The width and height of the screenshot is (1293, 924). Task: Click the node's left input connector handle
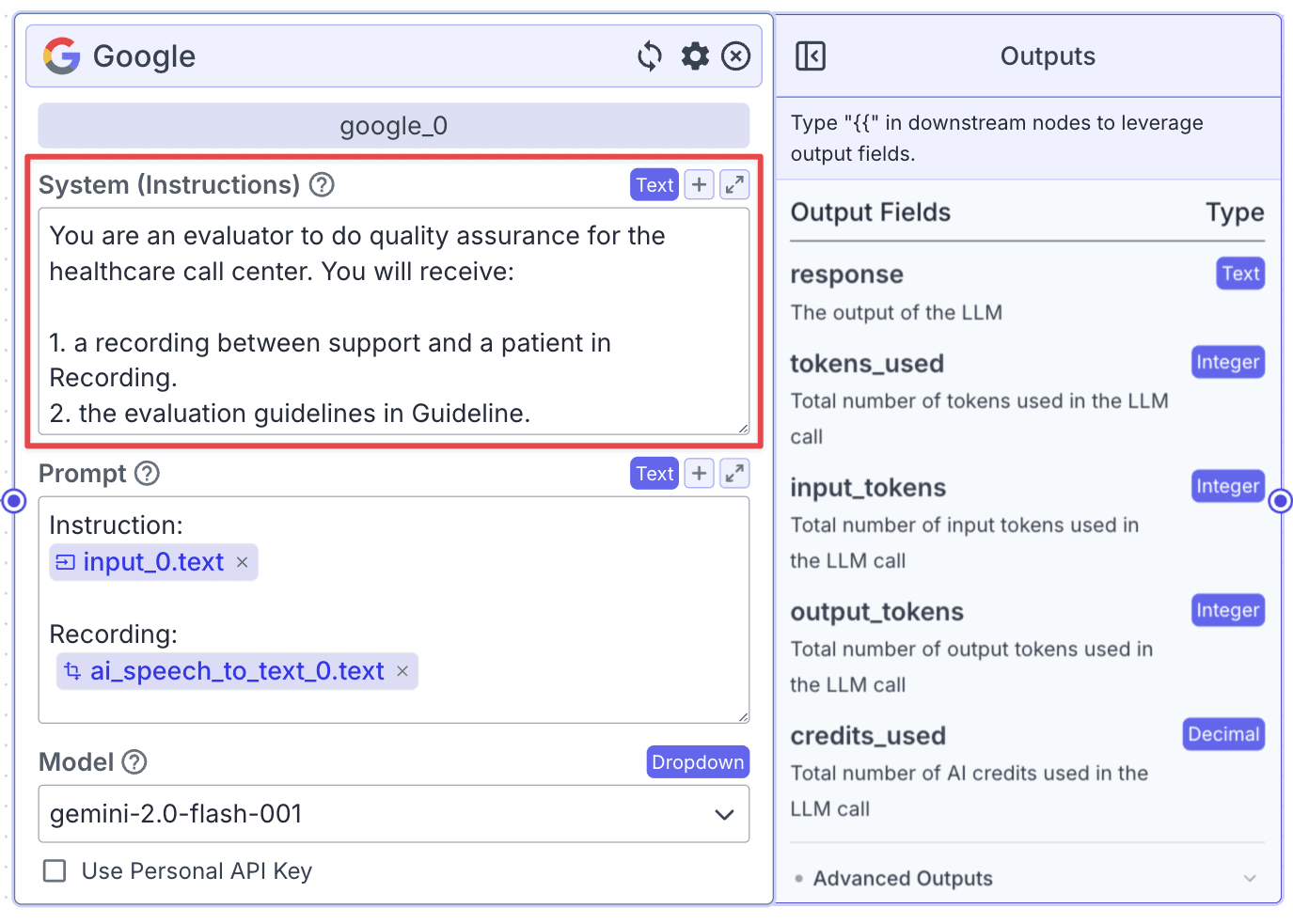[14, 501]
